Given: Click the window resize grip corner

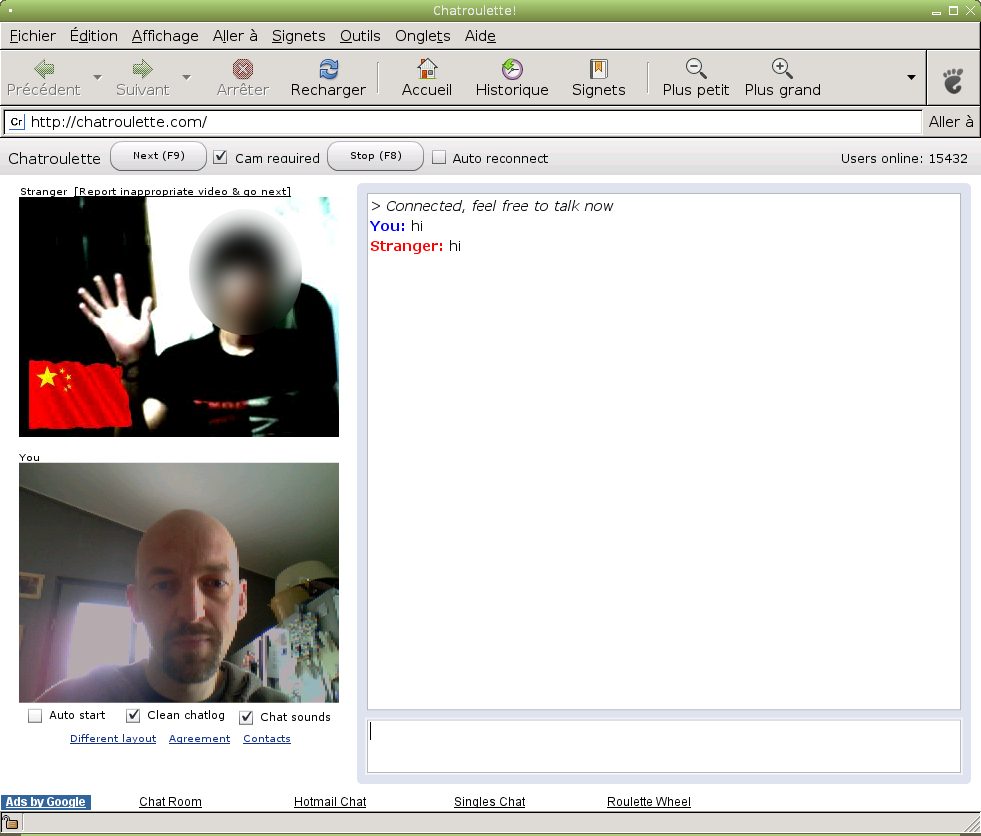Looking at the screenshot, I should tap(972, 824).
